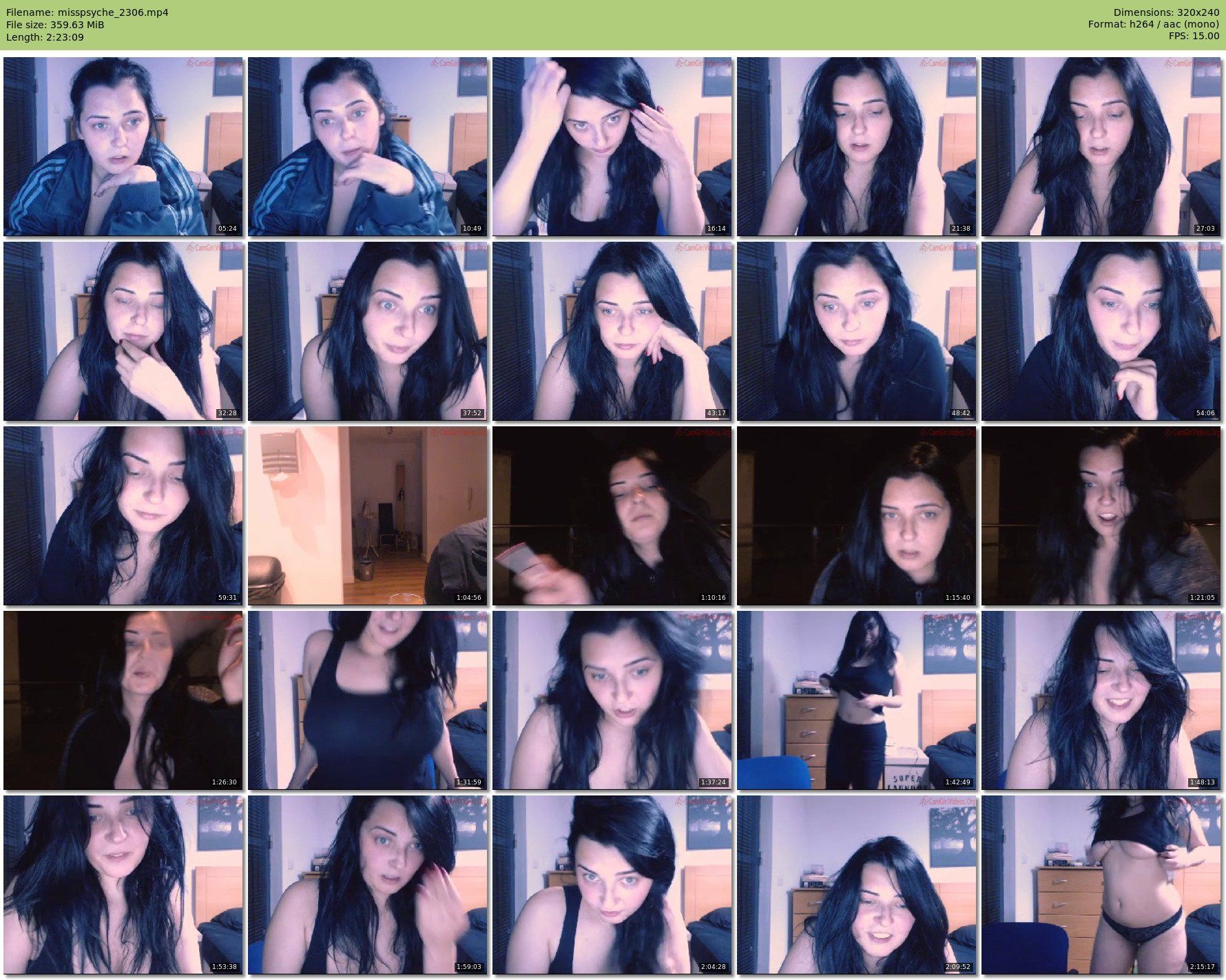The width and height of the screenshot is (1226, 980).
Task: Click the thumbnail timestamped 05:24
Action: click(x=123, y=147)
